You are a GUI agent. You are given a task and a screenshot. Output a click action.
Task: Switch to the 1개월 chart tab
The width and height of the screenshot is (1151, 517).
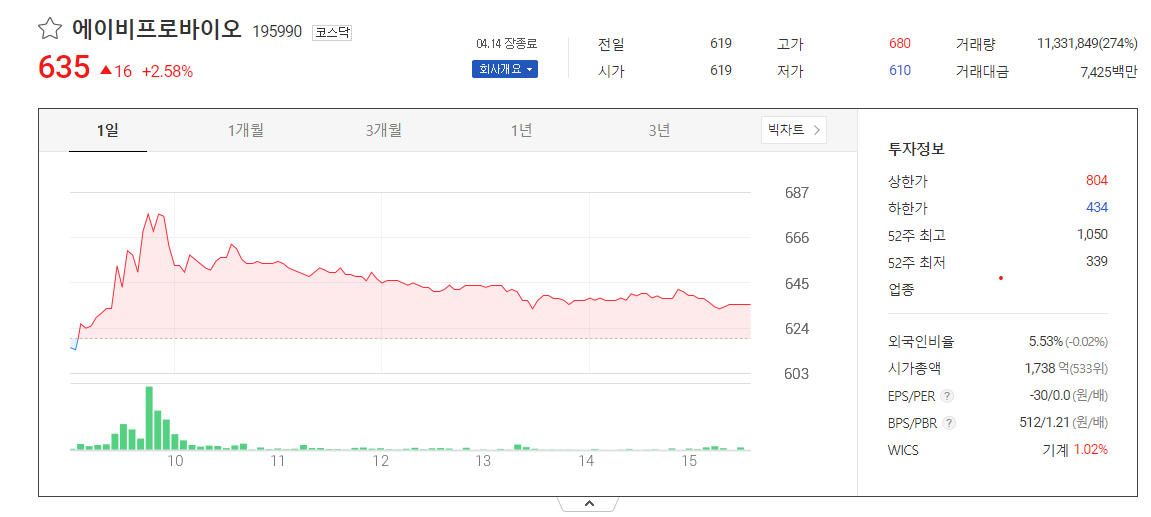click(x=245, y=131)
